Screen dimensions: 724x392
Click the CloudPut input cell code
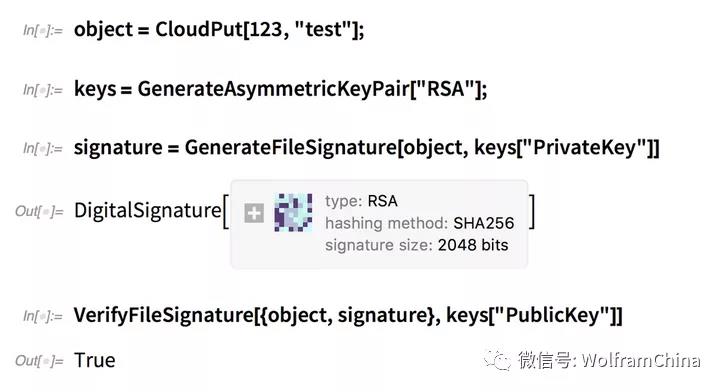tap(219, 30)
